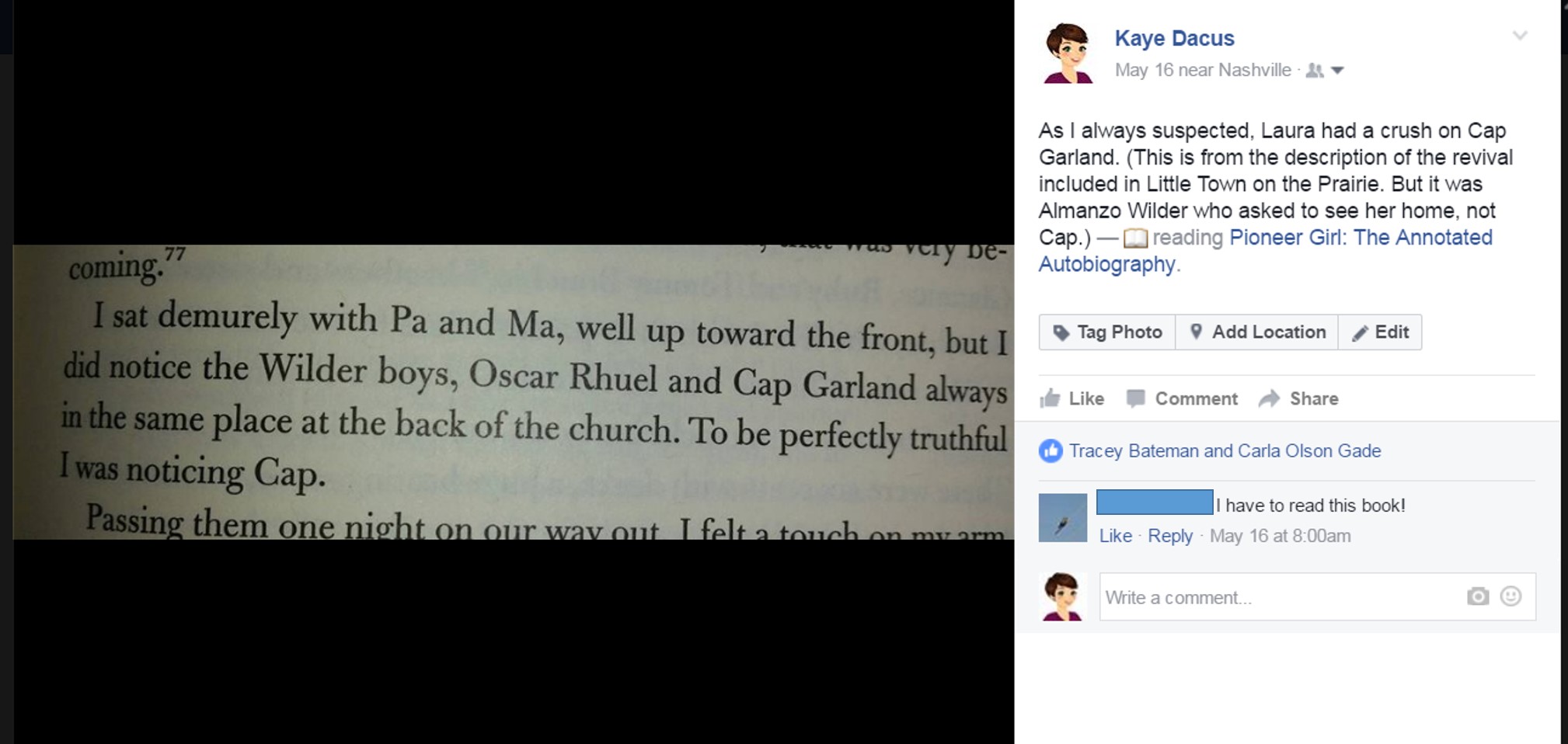Click Reply under the comment
This screenshot has height=744, width=1568.
point(1170,536)
